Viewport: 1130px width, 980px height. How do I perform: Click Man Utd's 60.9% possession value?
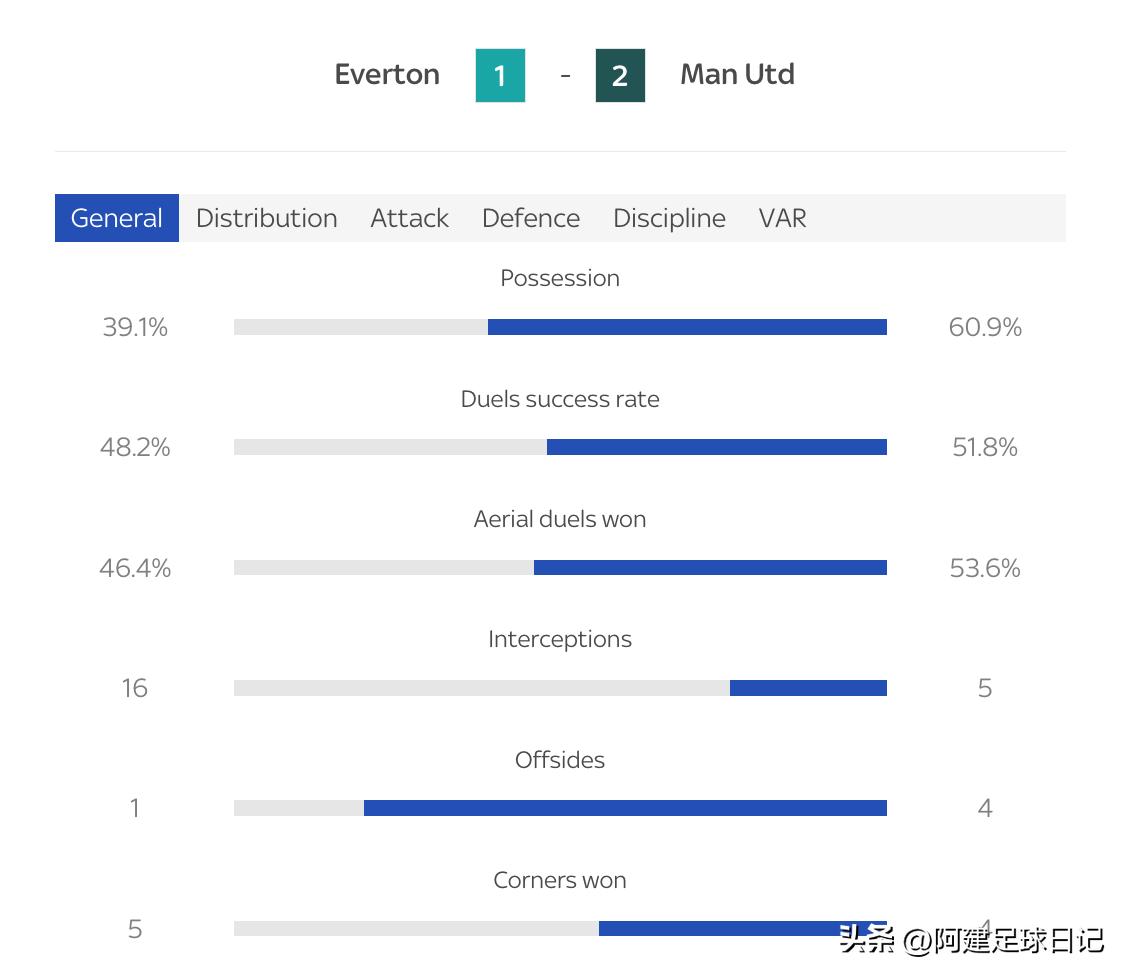click(x=985, y=327)
